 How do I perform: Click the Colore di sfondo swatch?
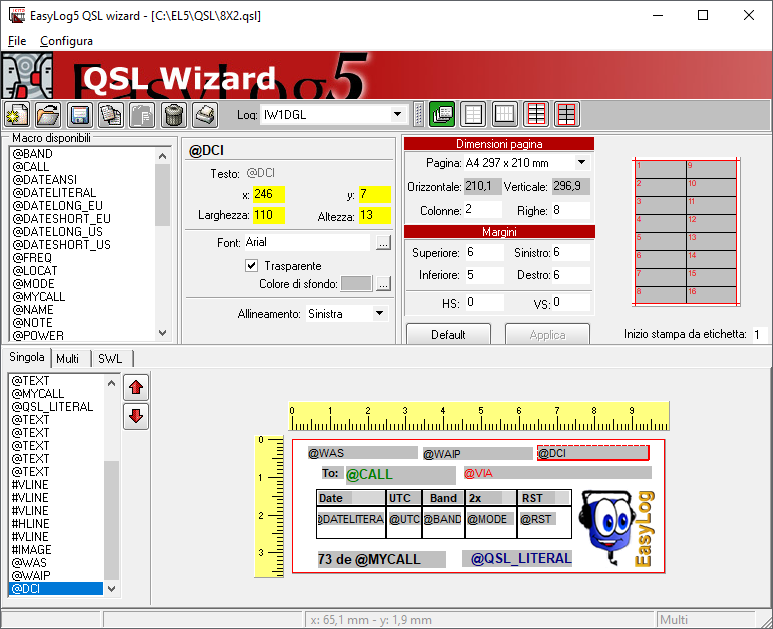(356, 283)
